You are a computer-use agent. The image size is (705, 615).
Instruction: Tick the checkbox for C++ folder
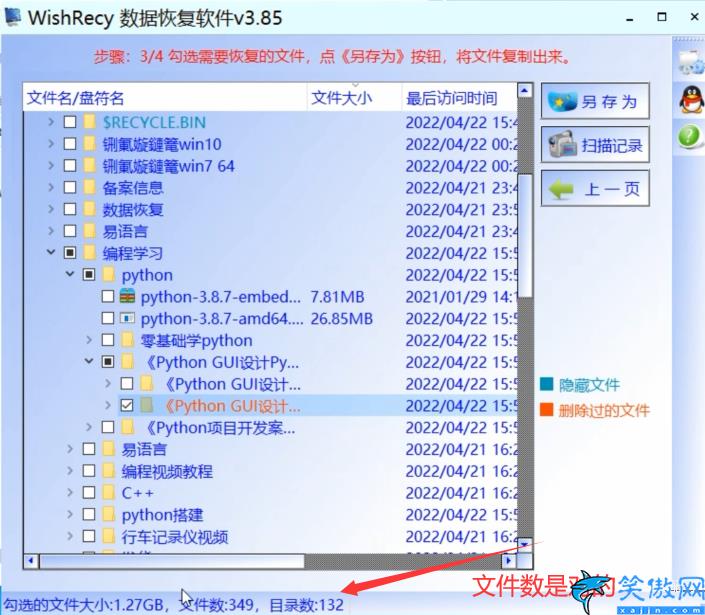(x=89, y=492)
